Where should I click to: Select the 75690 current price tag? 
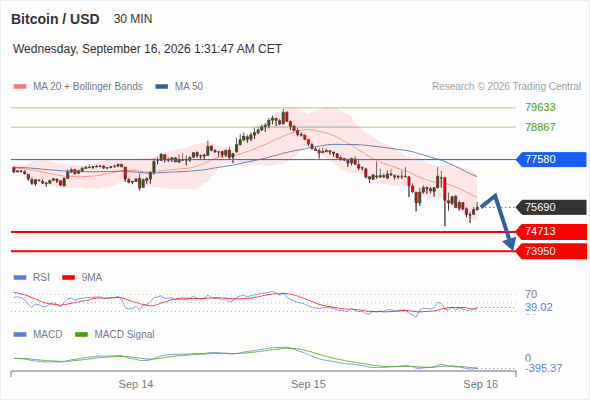coord(551,207)
